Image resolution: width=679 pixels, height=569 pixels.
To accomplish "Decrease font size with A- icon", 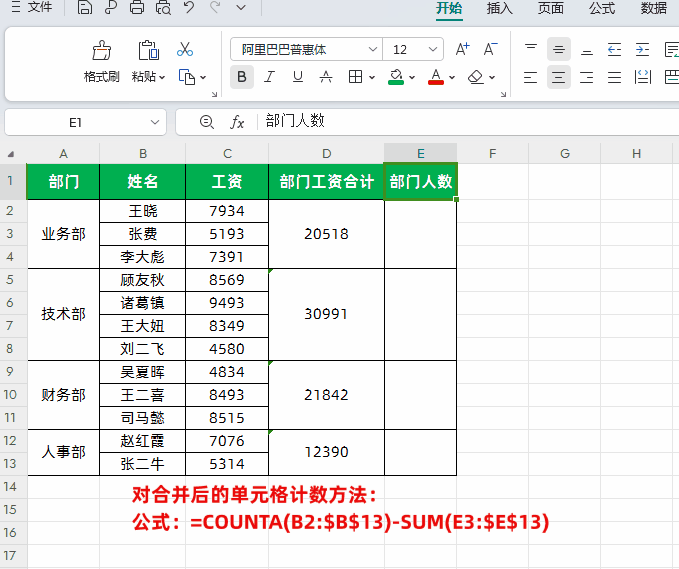I will coord(490,49).
